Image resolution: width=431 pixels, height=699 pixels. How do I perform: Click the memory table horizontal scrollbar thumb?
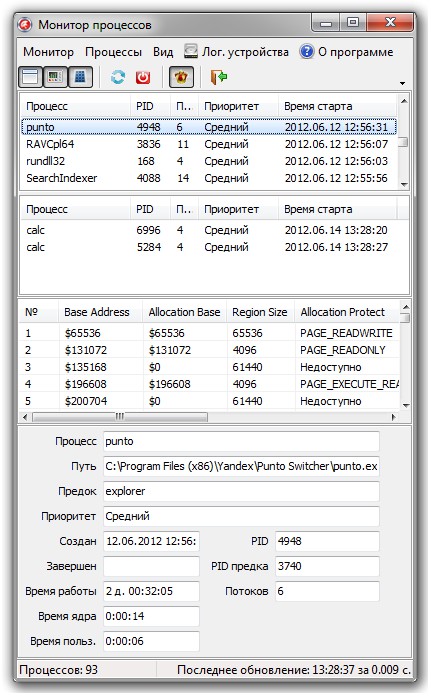(x=119, y=417)
